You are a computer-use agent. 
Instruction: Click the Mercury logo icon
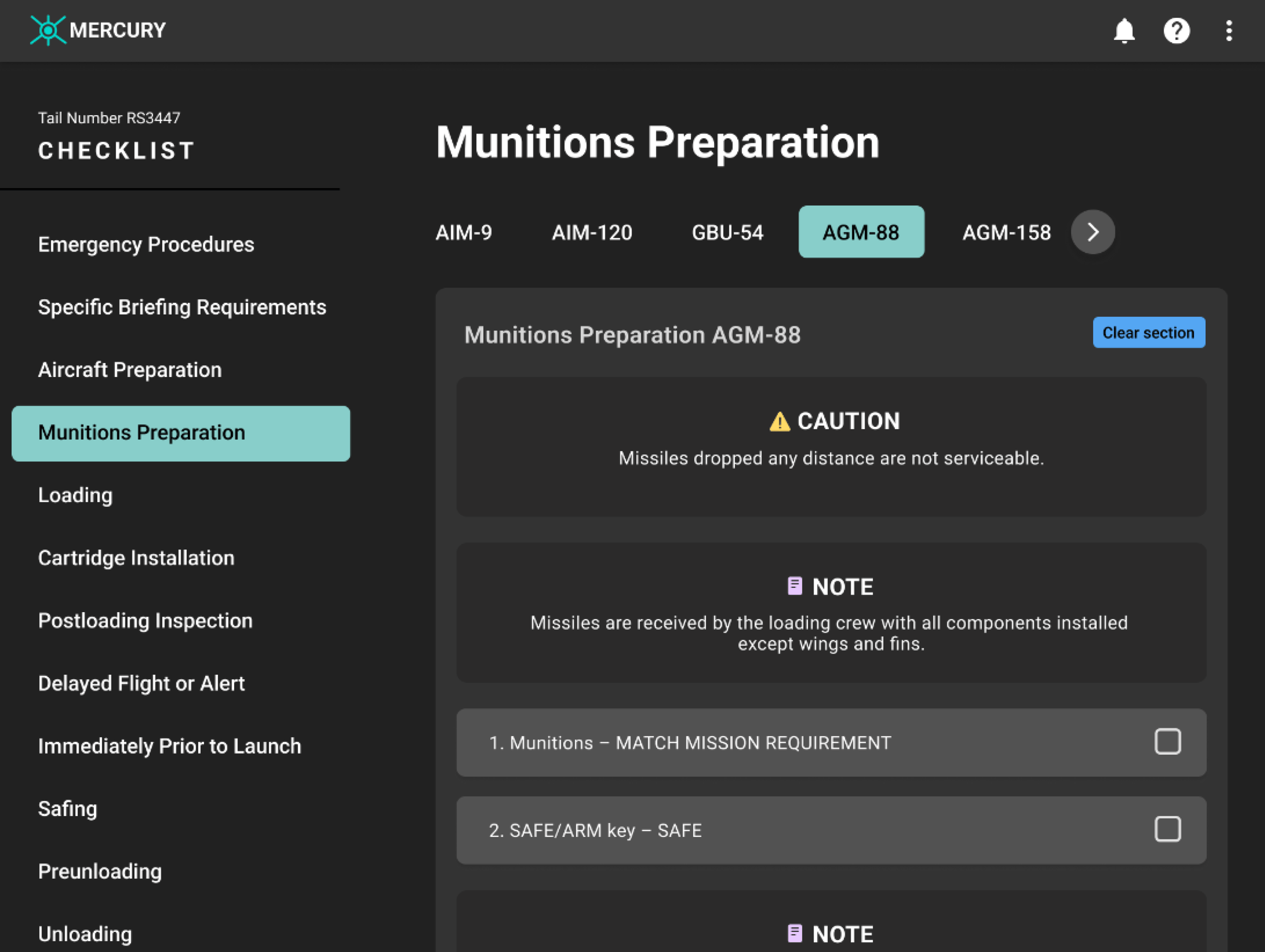tap(48, 30)
